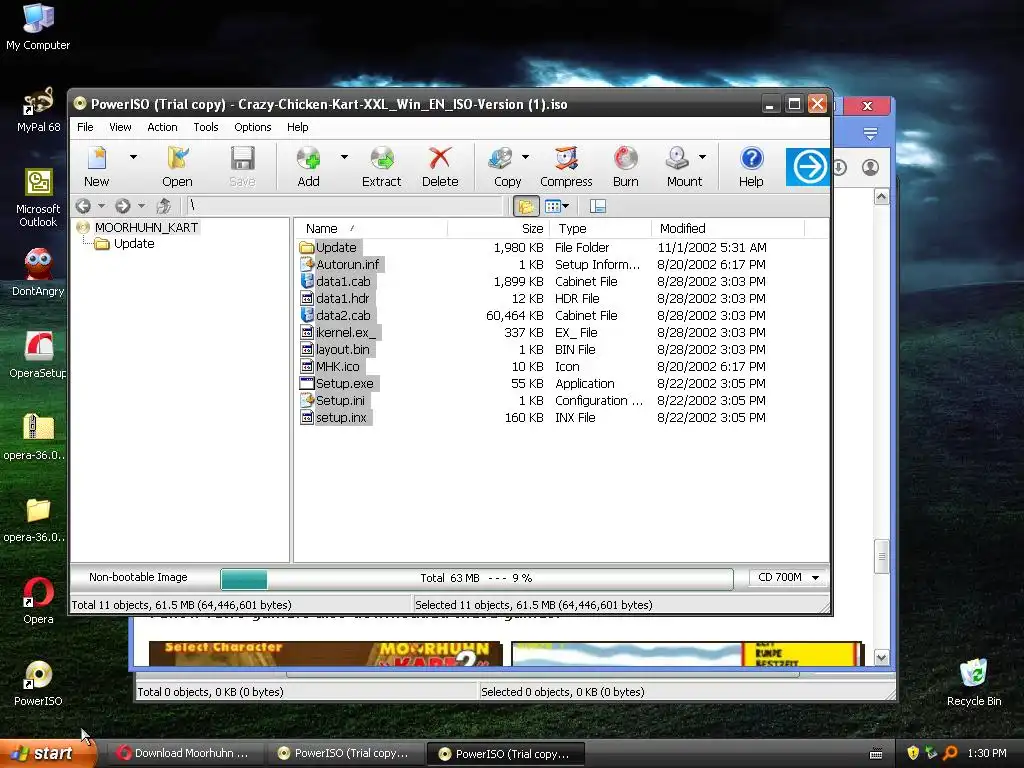Select the MHK.ico file

point(337,366)
